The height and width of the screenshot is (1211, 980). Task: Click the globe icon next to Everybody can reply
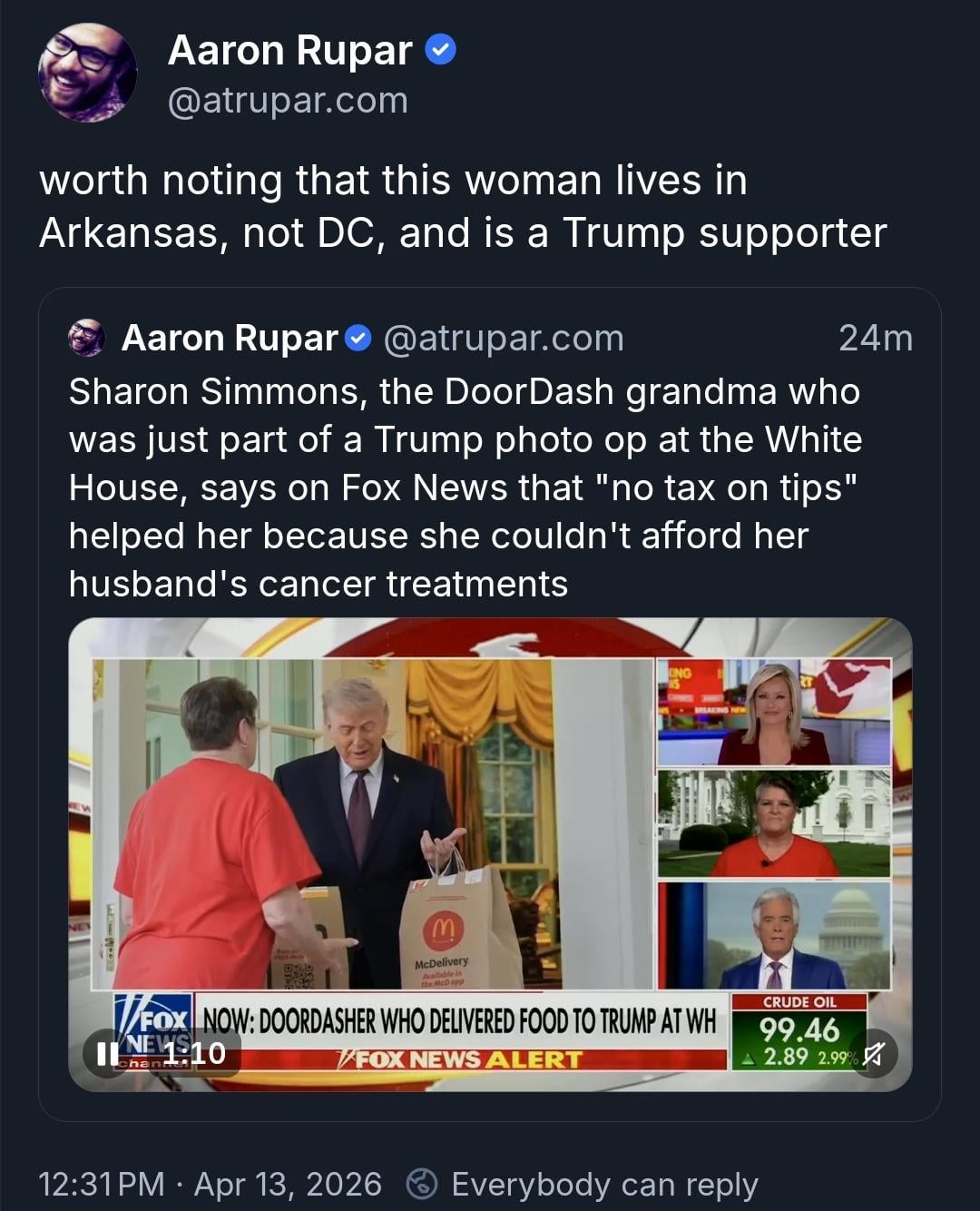(422, 1184)
